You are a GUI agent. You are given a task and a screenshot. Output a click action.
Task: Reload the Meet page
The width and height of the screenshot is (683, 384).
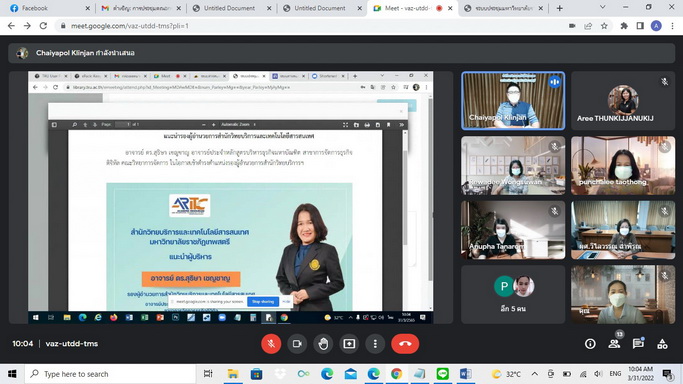pos(43,26)
